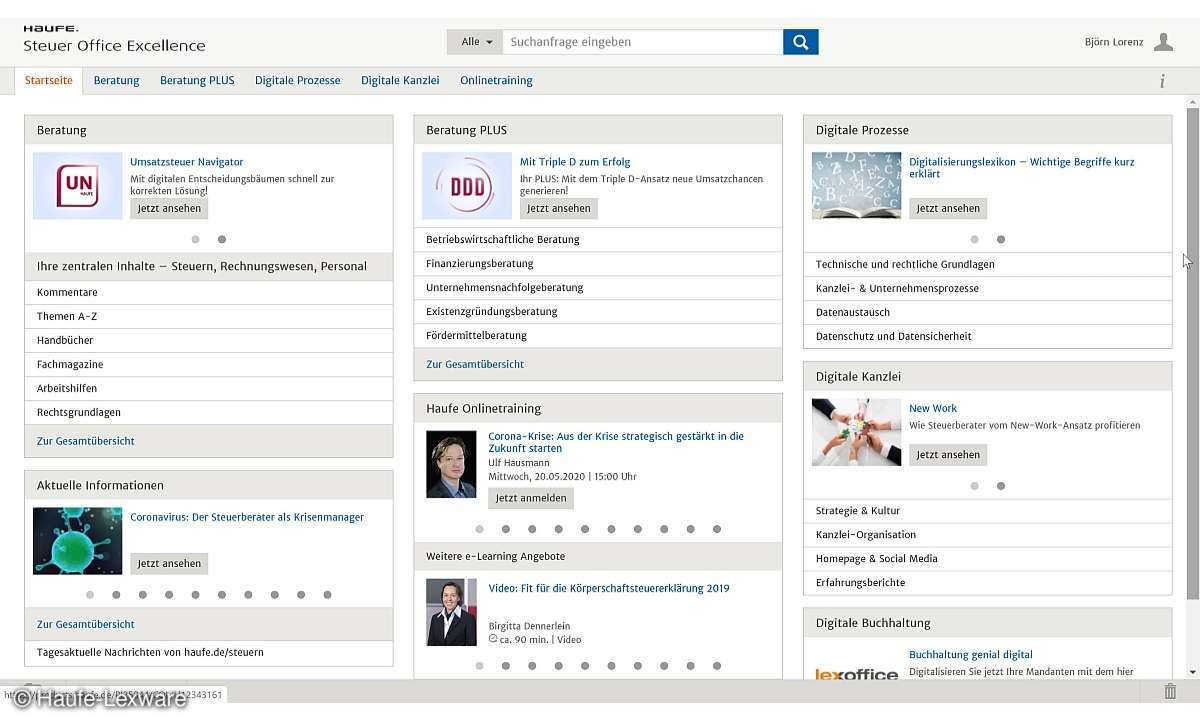Open 'Datenschutz und Datensicherheit' entry
This screenshot has width=1200, height=720.
tap(987, 337)
